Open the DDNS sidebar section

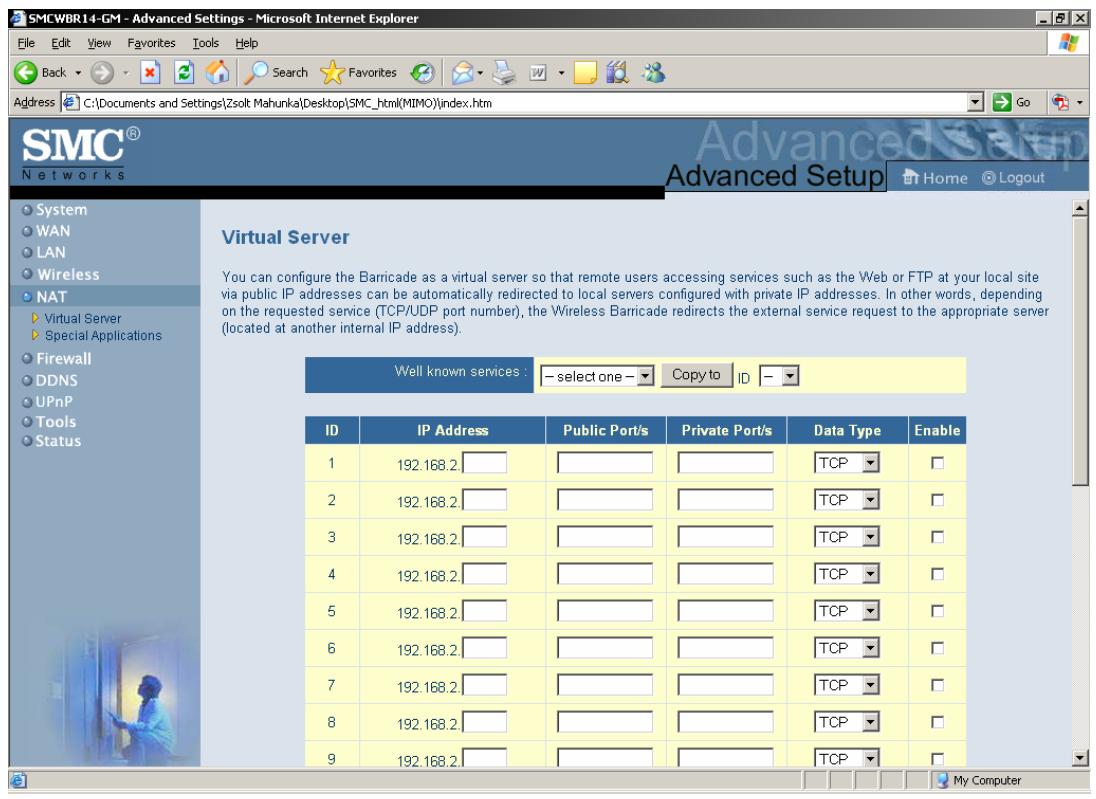click(x=56, y=381)
